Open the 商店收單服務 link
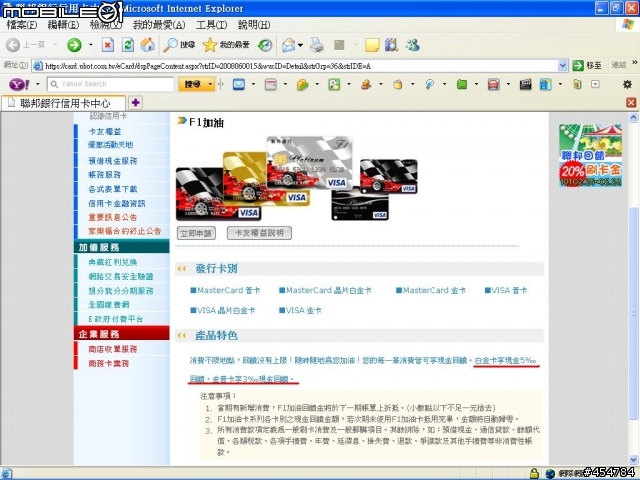Viewport: 640px width, 480px height. pyautogui.click(x=113, y=349)
